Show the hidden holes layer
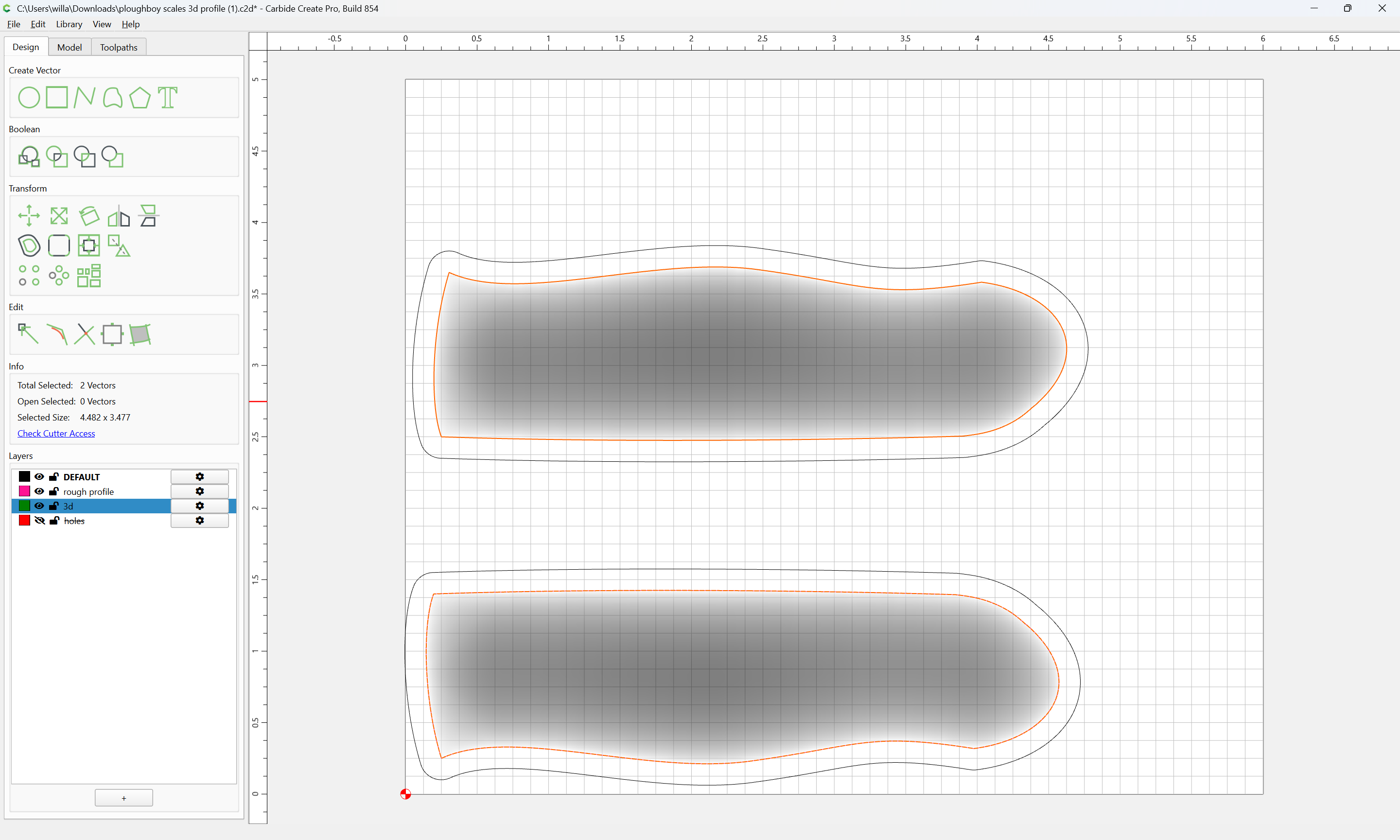Screen dimensions: 1400x840 pyautogui.click(x=39, y=520)
